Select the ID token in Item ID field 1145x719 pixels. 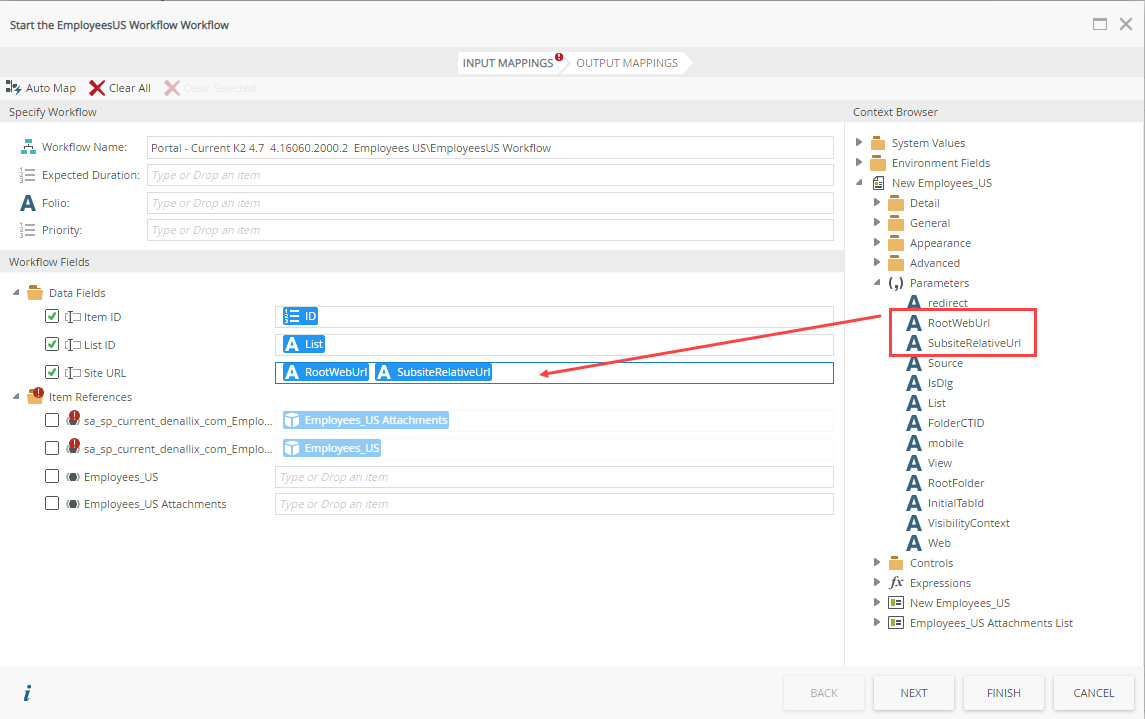tap(301, 317)
